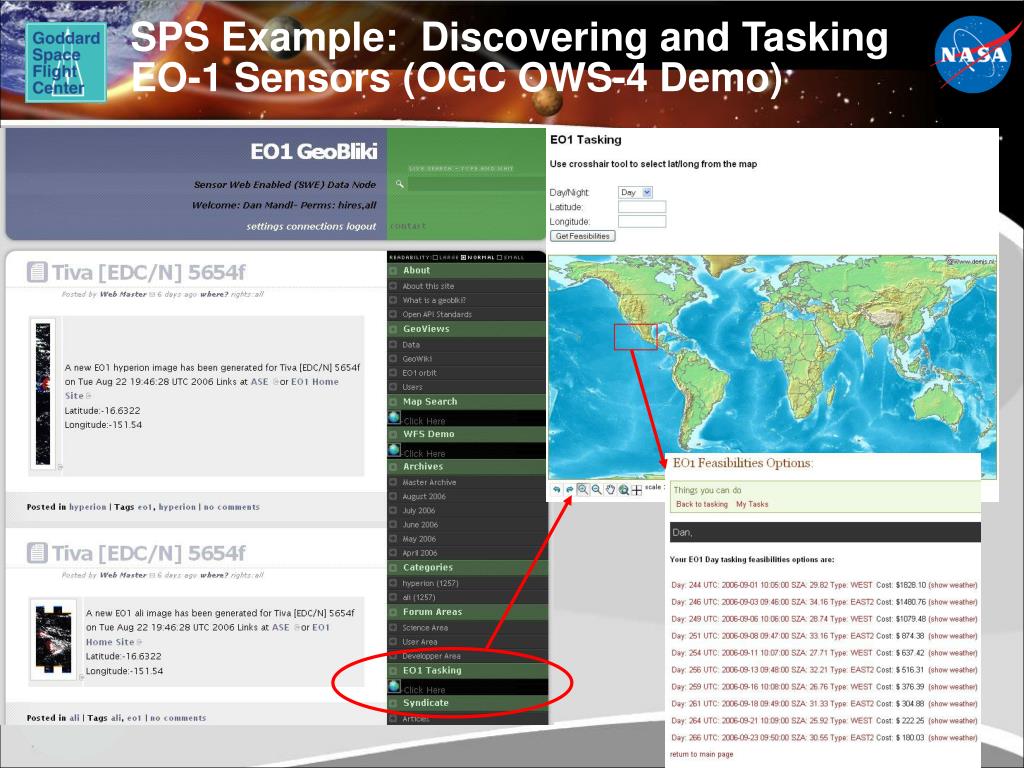Select the pan hand tool
This screenshot has width=1024, height=768.
[x=610, y=490]
